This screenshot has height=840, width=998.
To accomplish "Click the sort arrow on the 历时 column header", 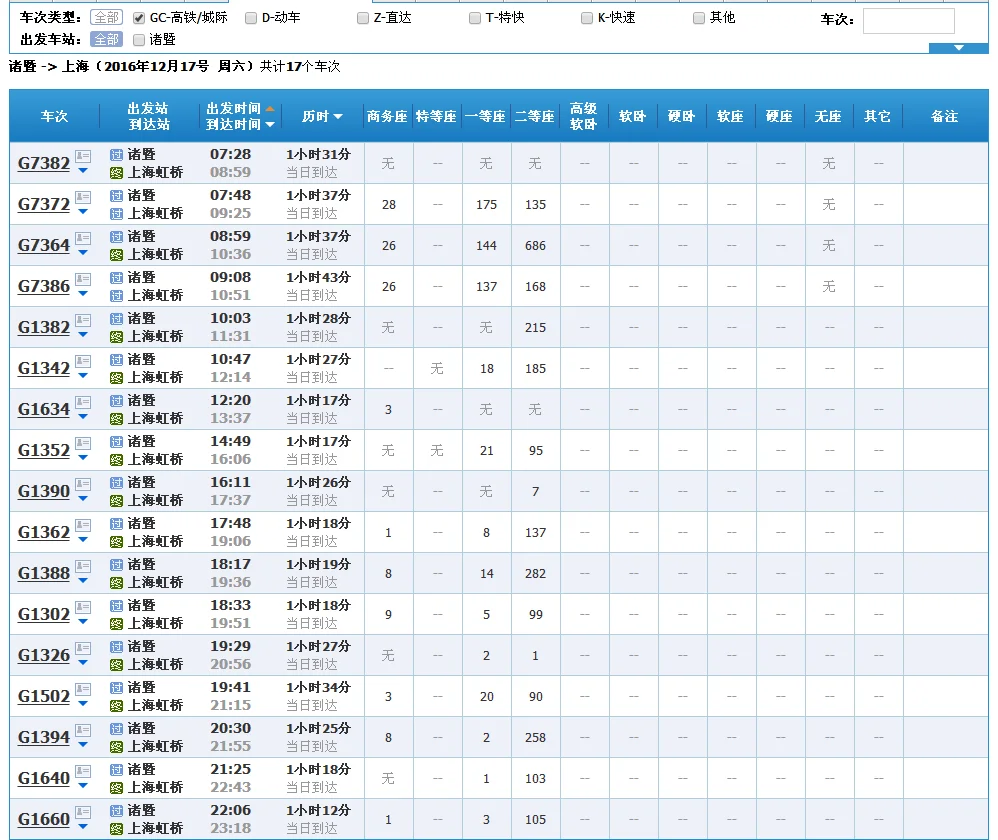I will (x=338, y=116).
